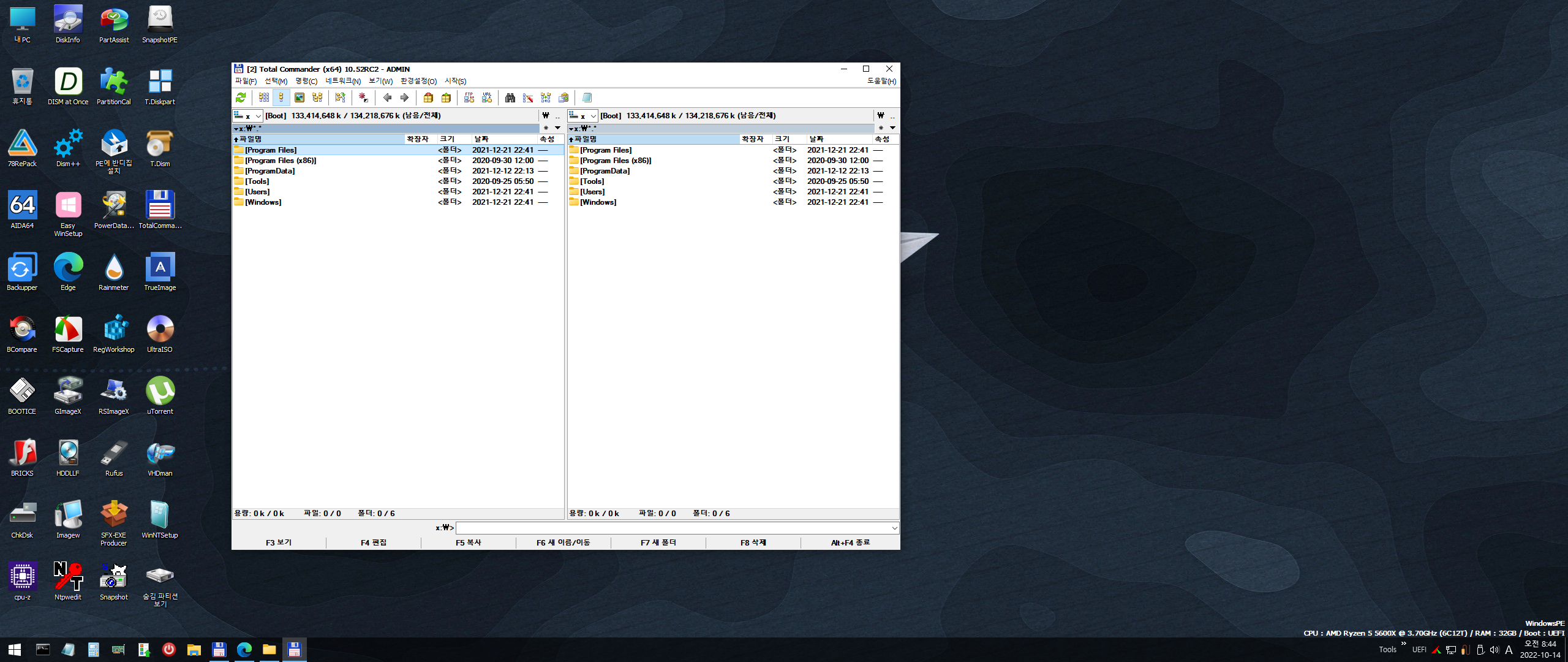Expand right panel directory history arrow
This screenshot has width=1568, height=662.
point(892,128)
